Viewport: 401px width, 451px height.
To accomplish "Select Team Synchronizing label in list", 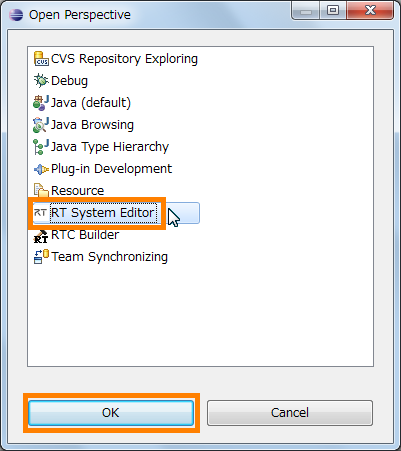I will tap(110, 257).
